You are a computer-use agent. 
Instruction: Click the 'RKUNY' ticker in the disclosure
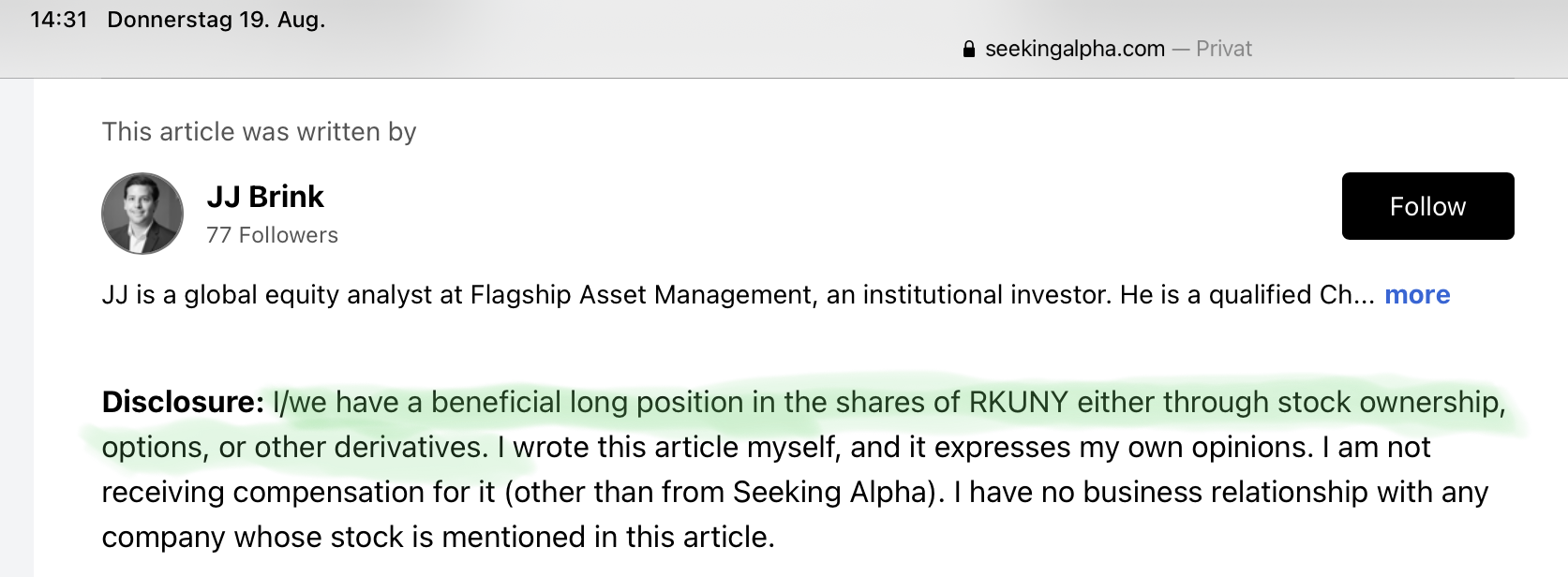tap(1018, 402)
